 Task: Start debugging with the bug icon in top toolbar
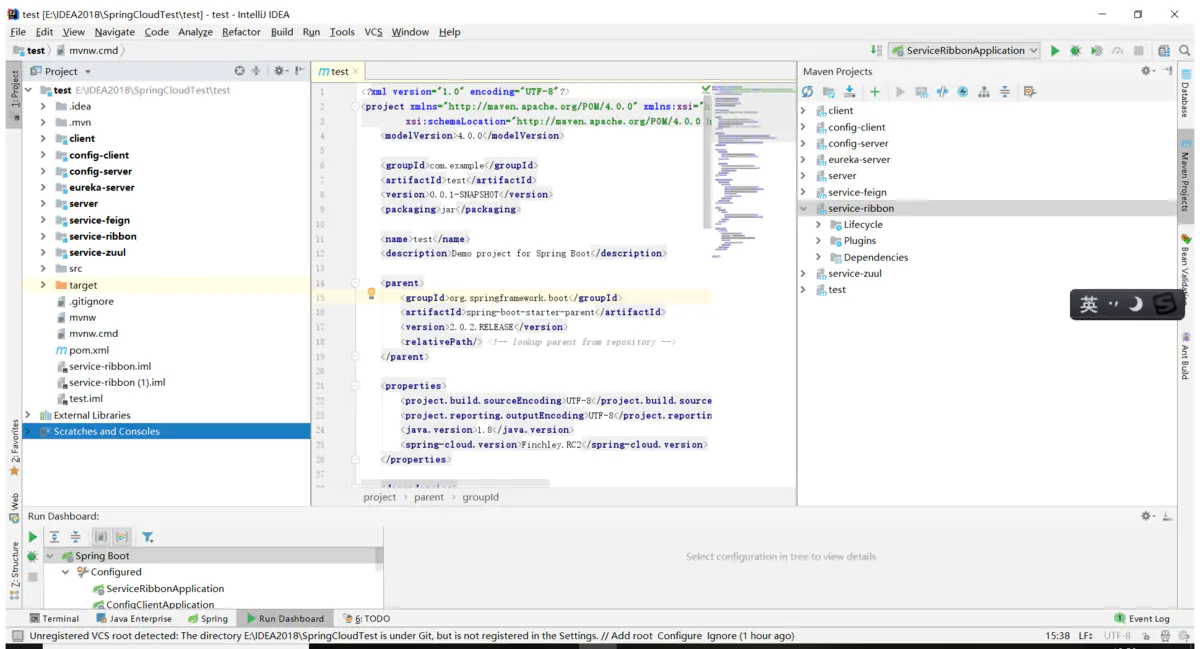[x=1075, y=50]
